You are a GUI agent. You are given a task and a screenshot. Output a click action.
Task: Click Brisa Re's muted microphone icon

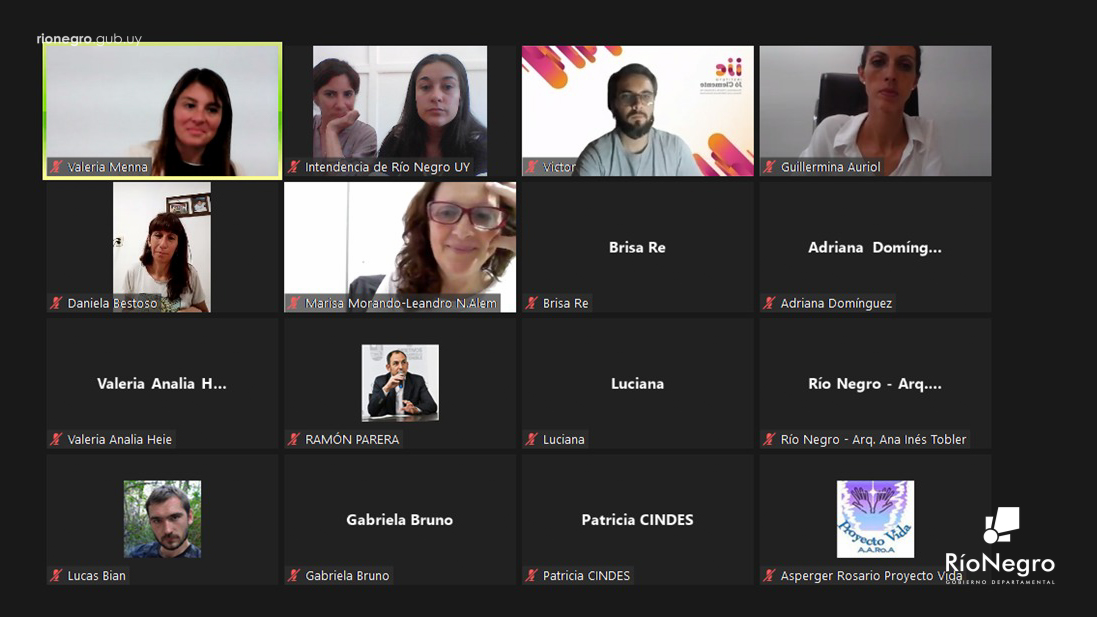[532, 303]
